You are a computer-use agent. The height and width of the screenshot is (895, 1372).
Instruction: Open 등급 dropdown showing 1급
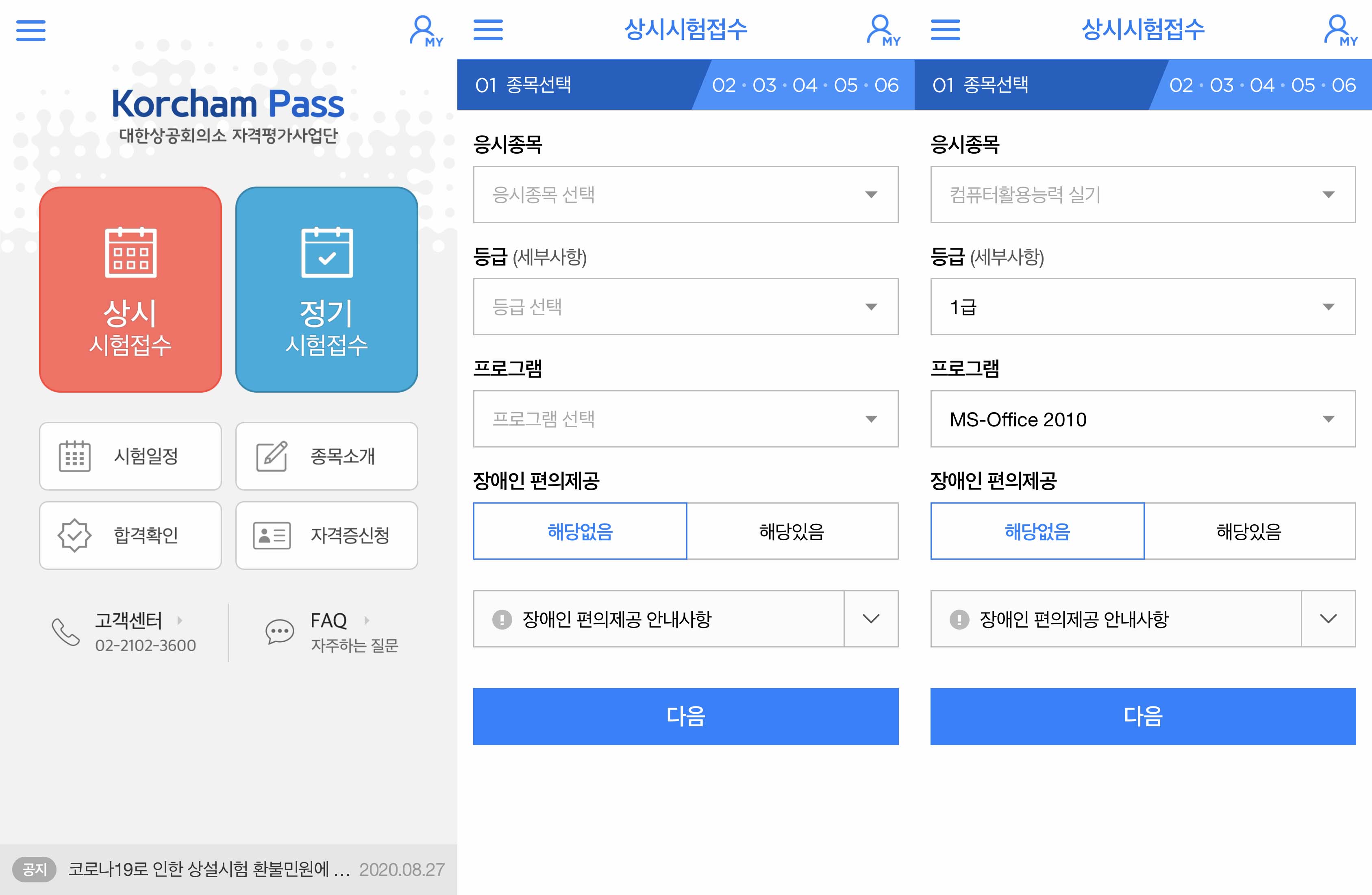(x=1143, y=306)
